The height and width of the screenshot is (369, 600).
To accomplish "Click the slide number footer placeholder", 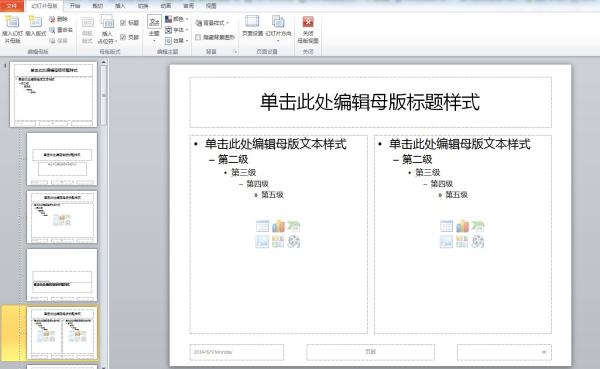I will pos(504,352).
